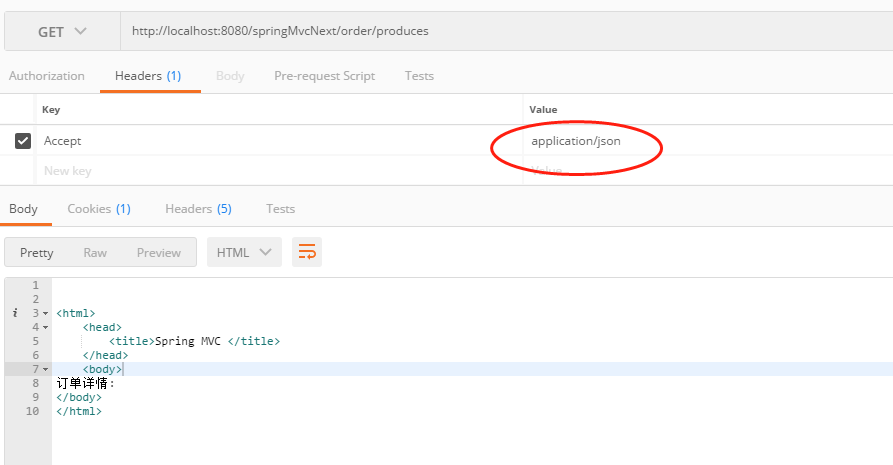The width and height of the screenshot is (893, 465).
Task: Open the response Tests tab
Action: [x=280, y=209]
